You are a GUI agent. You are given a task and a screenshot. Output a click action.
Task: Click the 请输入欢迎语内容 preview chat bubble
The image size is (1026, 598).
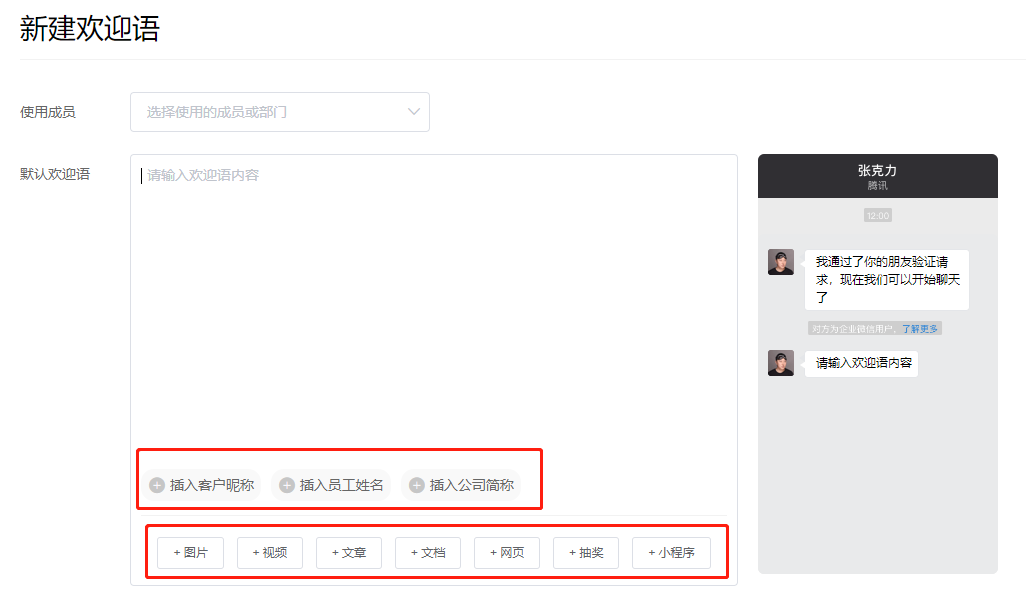[863, 363]
